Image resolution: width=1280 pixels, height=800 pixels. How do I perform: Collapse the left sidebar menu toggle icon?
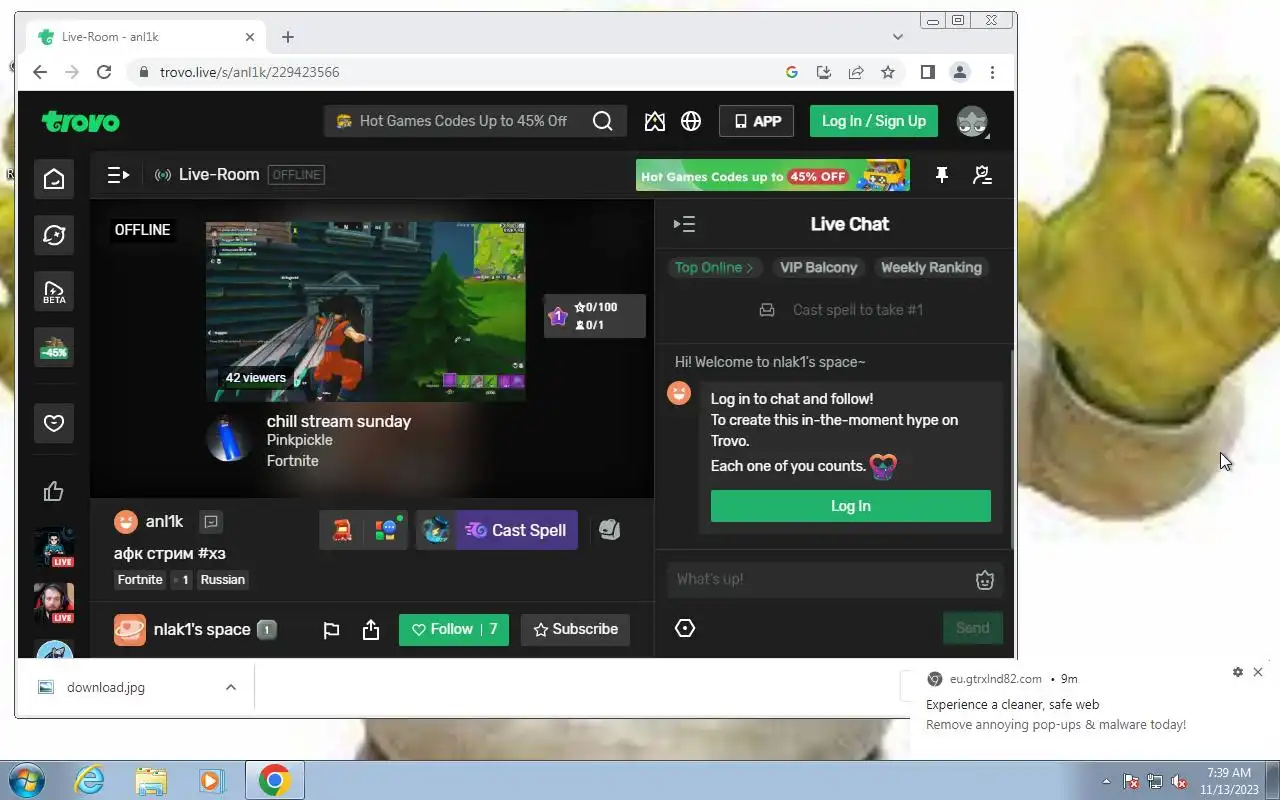118,175
